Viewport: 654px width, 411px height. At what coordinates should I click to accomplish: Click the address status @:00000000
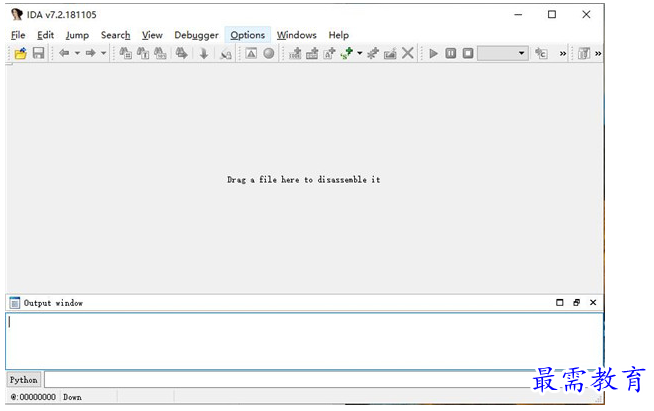coord(33,397)
